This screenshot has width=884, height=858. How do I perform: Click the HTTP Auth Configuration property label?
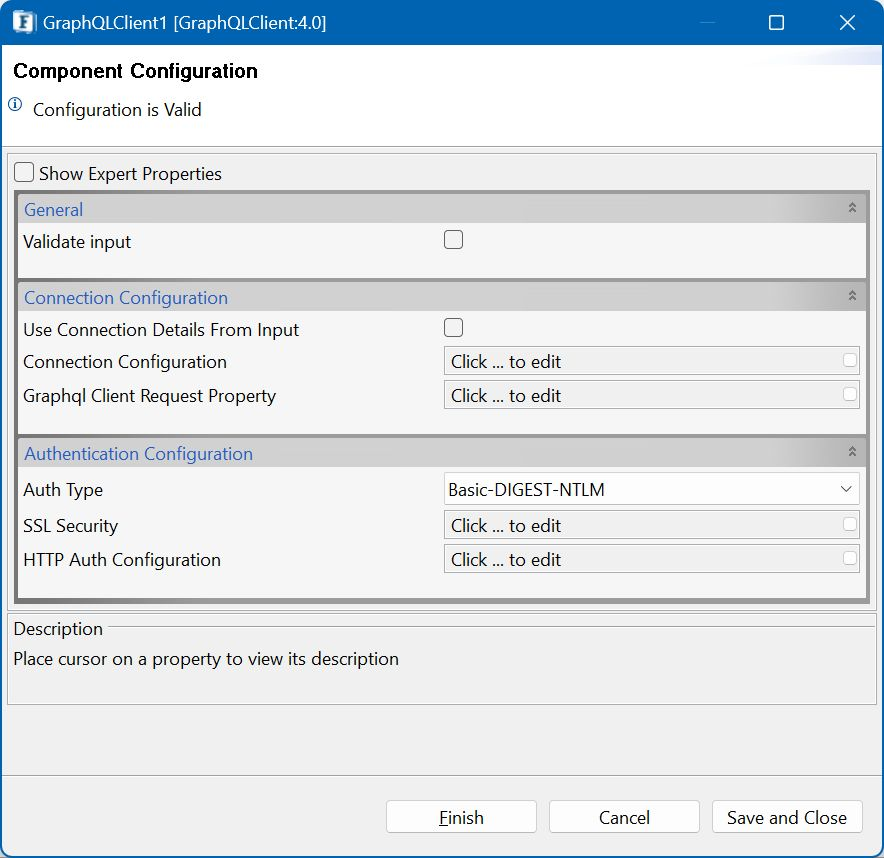(x=122, y=560)
